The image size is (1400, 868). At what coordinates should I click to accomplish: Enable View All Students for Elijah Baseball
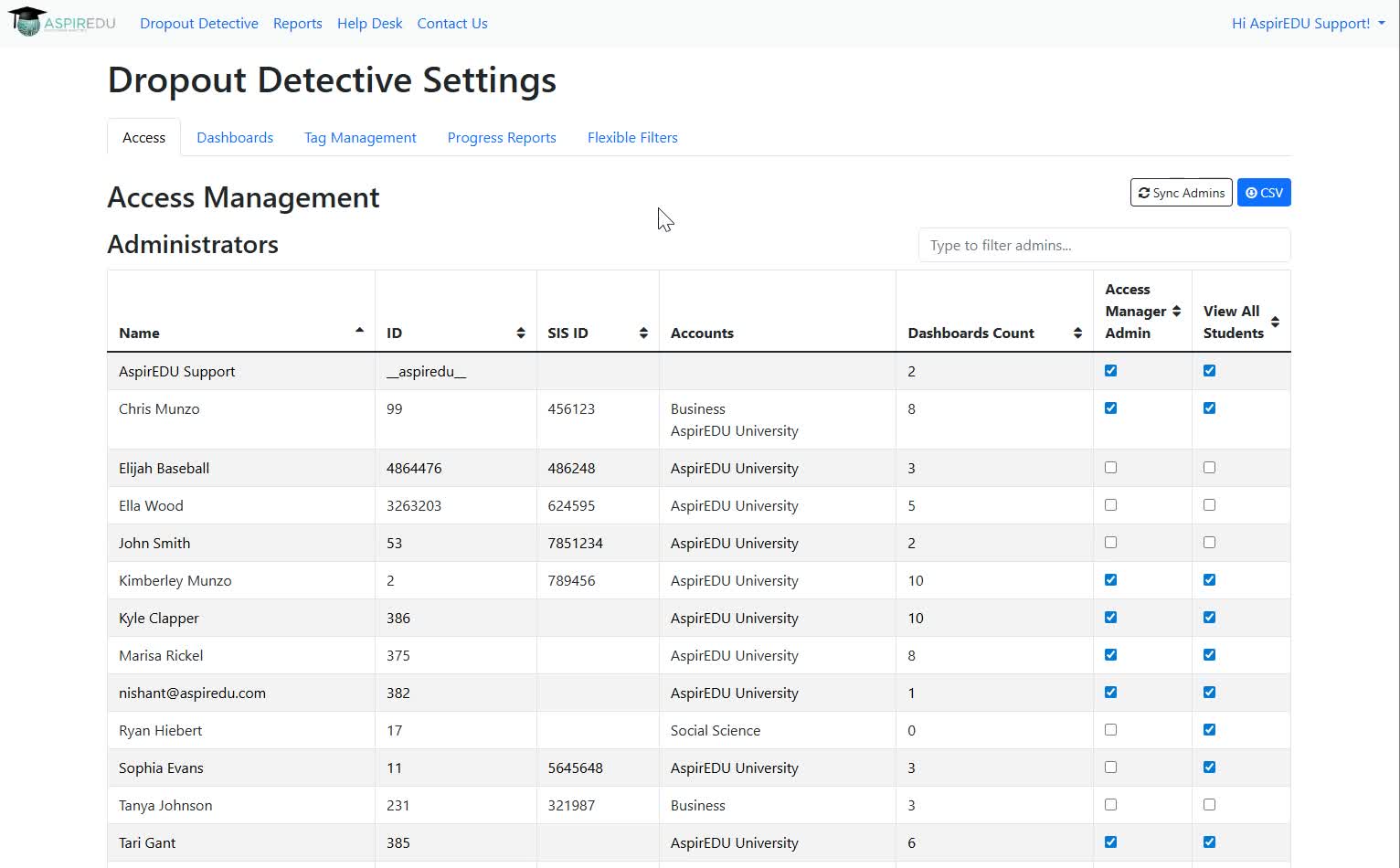[1209, 468]
